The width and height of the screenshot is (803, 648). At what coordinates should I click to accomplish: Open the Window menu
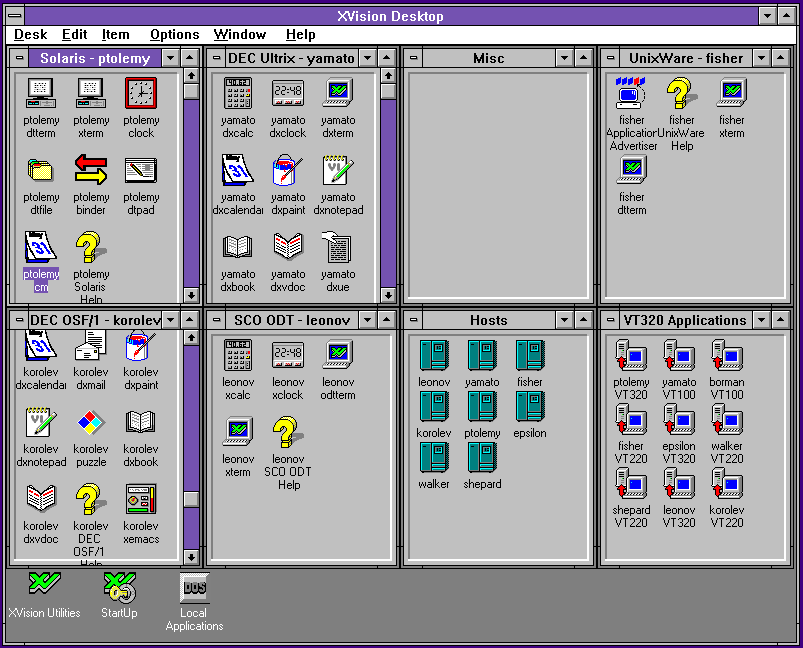pyautogui.click(x=240, y=35)
